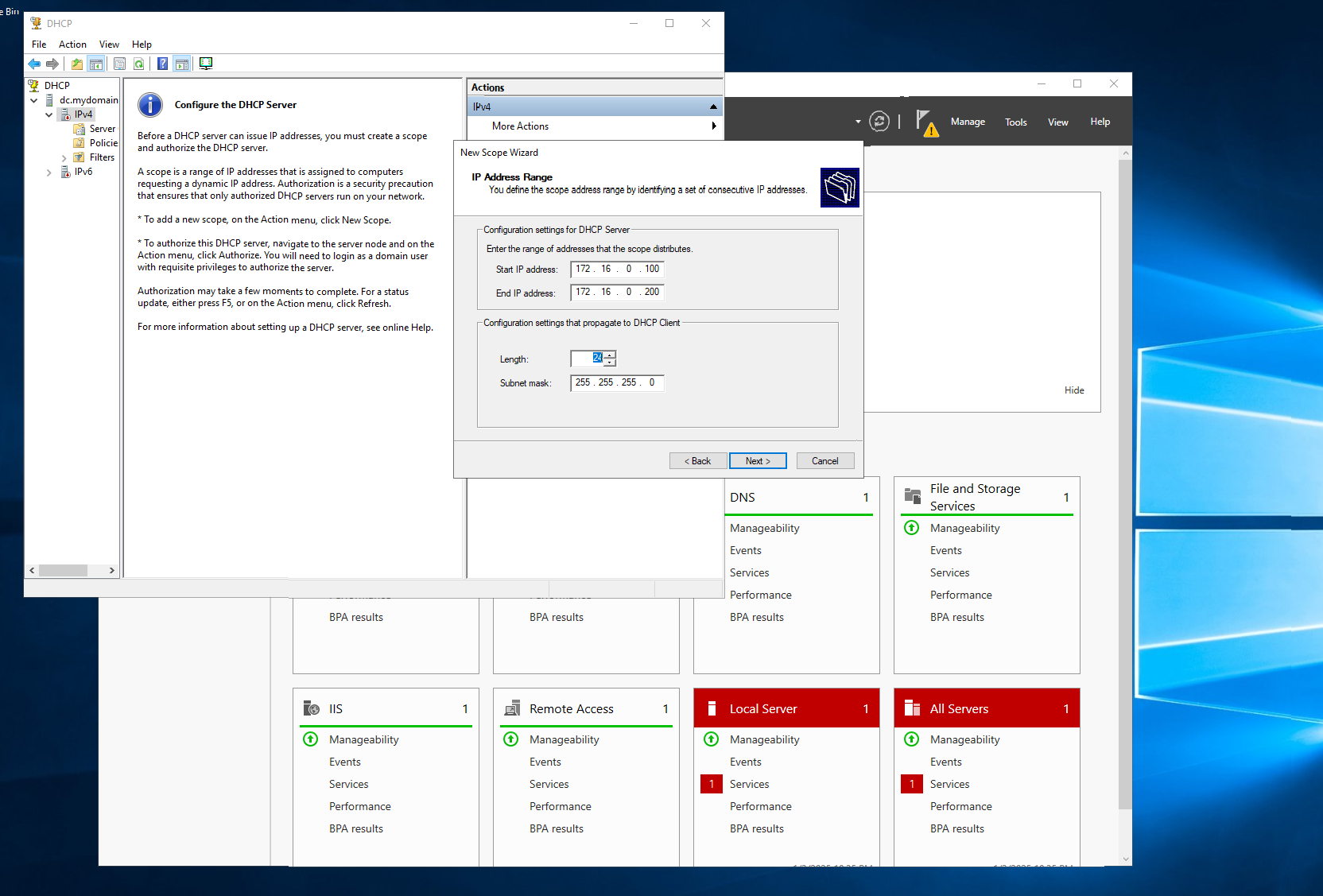Click the Next button in wizard
Viewport: 1323px width, 896px height.
click(758, 461)
